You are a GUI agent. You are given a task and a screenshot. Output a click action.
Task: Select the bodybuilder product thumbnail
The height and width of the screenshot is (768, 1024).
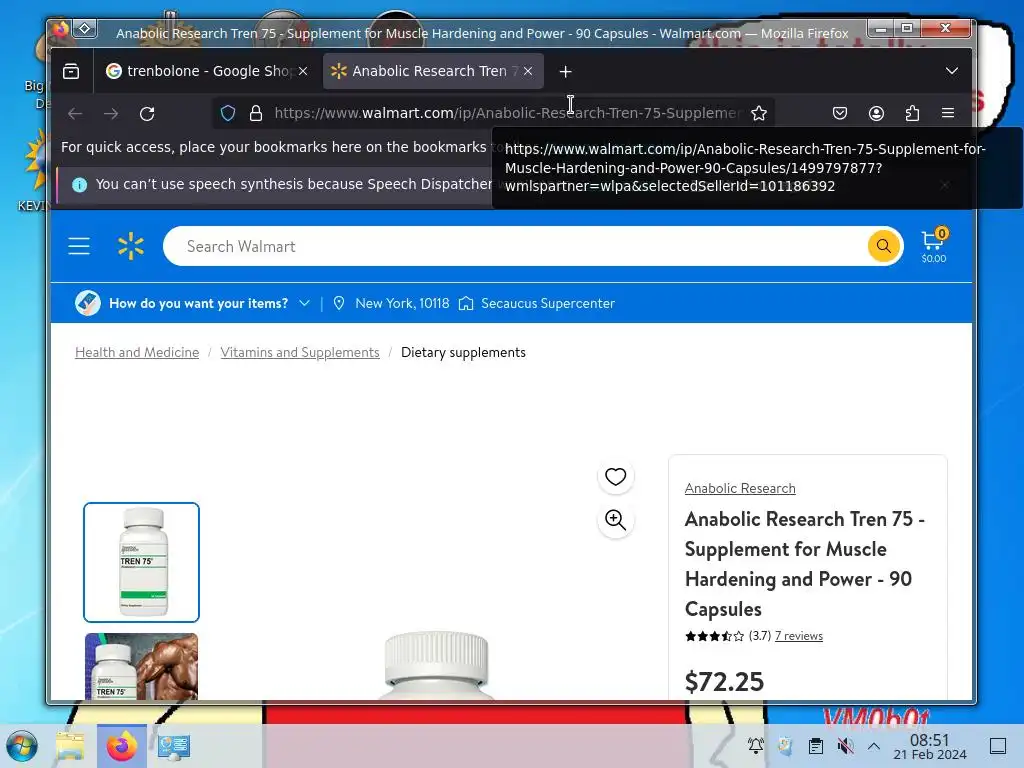pos(142,667)
